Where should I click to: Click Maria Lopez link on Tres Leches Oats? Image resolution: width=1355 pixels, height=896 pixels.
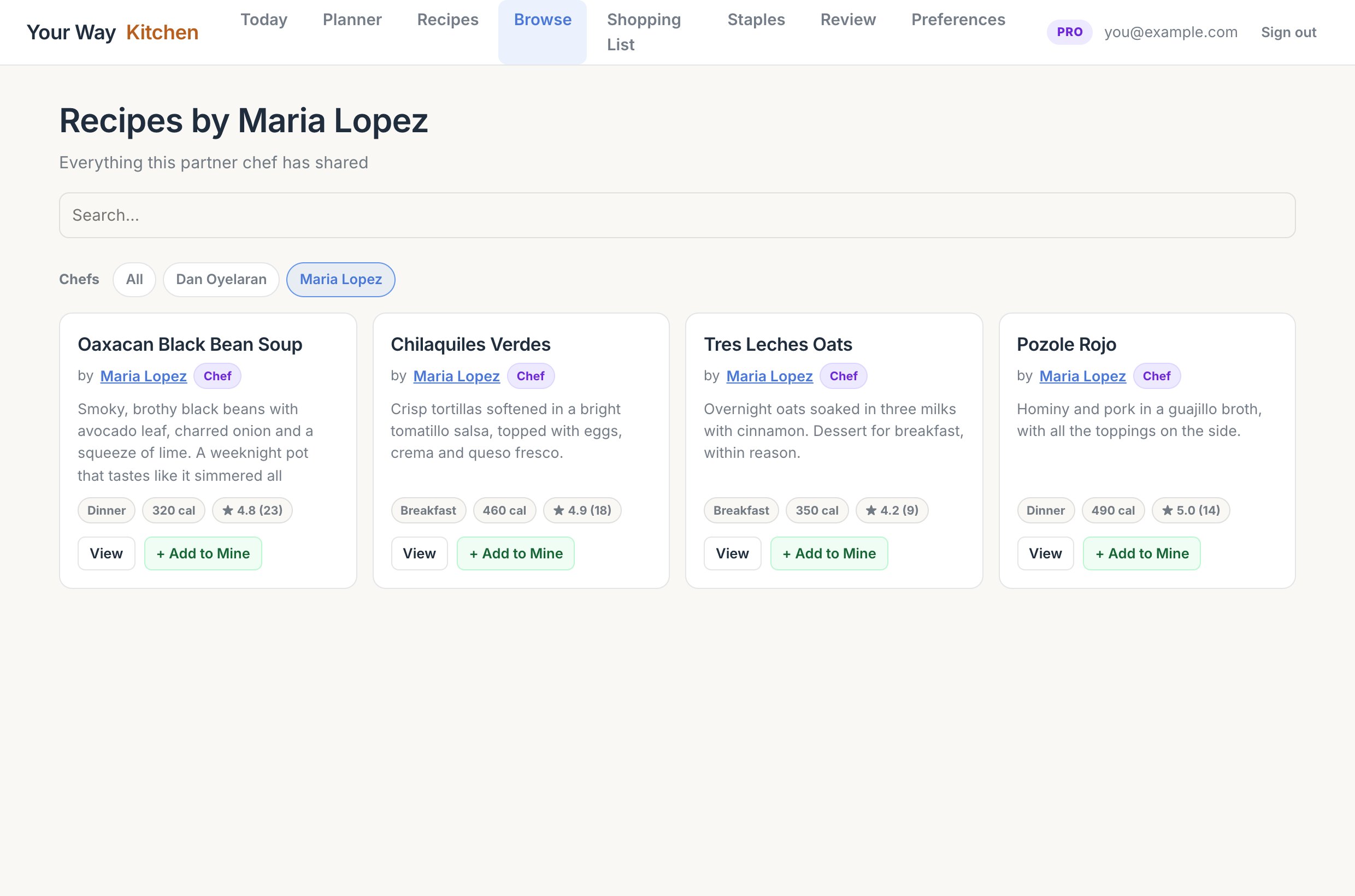pyautogui.click(x=769, y=376)
